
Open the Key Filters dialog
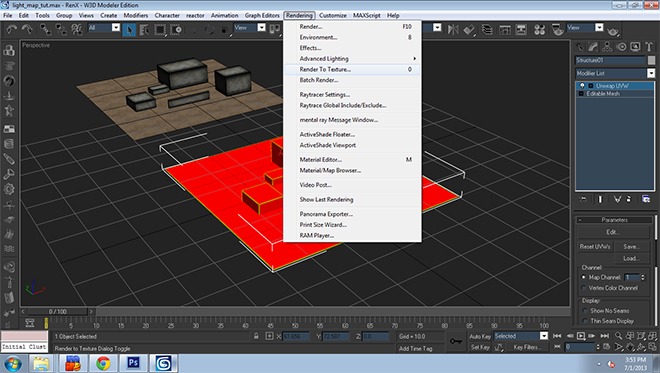527,347
